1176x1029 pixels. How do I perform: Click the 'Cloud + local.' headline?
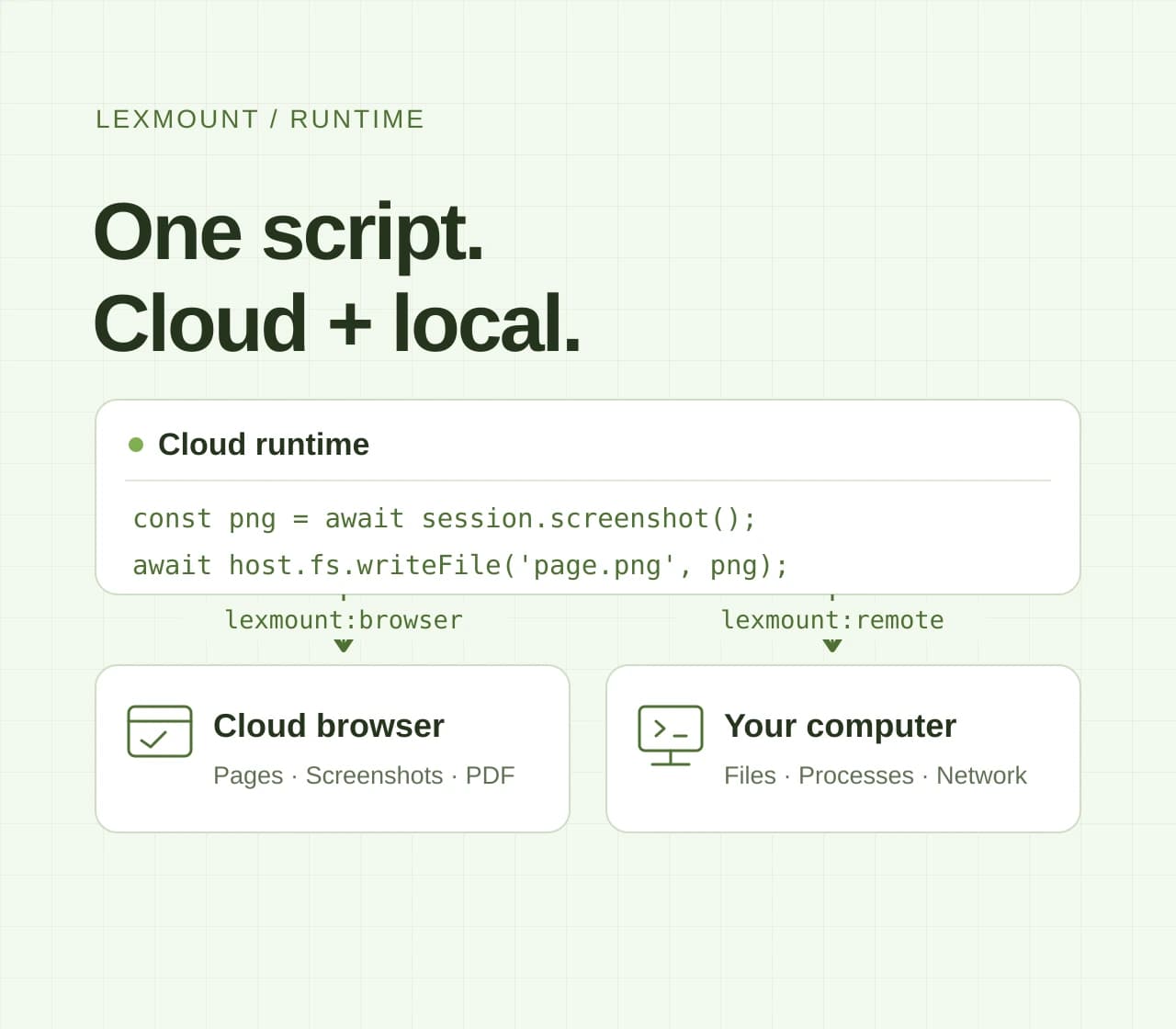tap(337, 322)
